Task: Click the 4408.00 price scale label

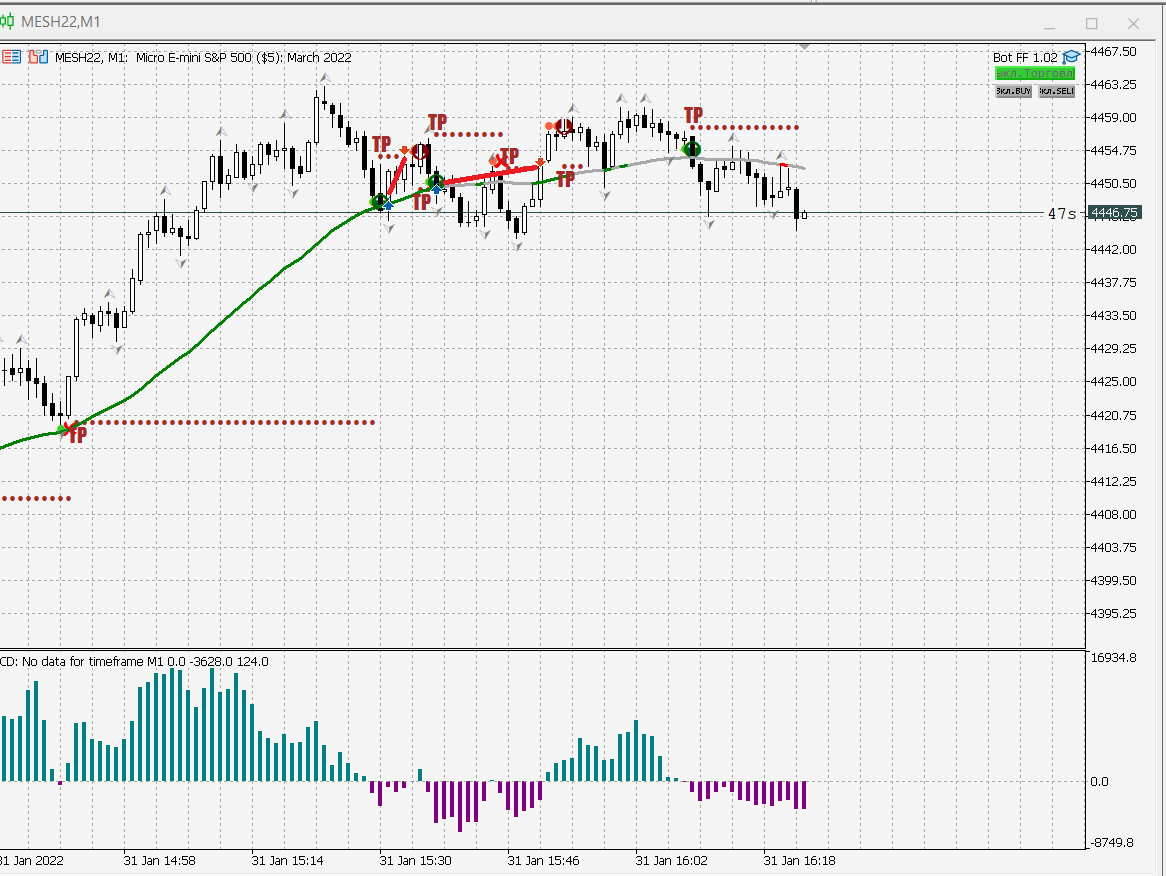Action: point(1113,514)
